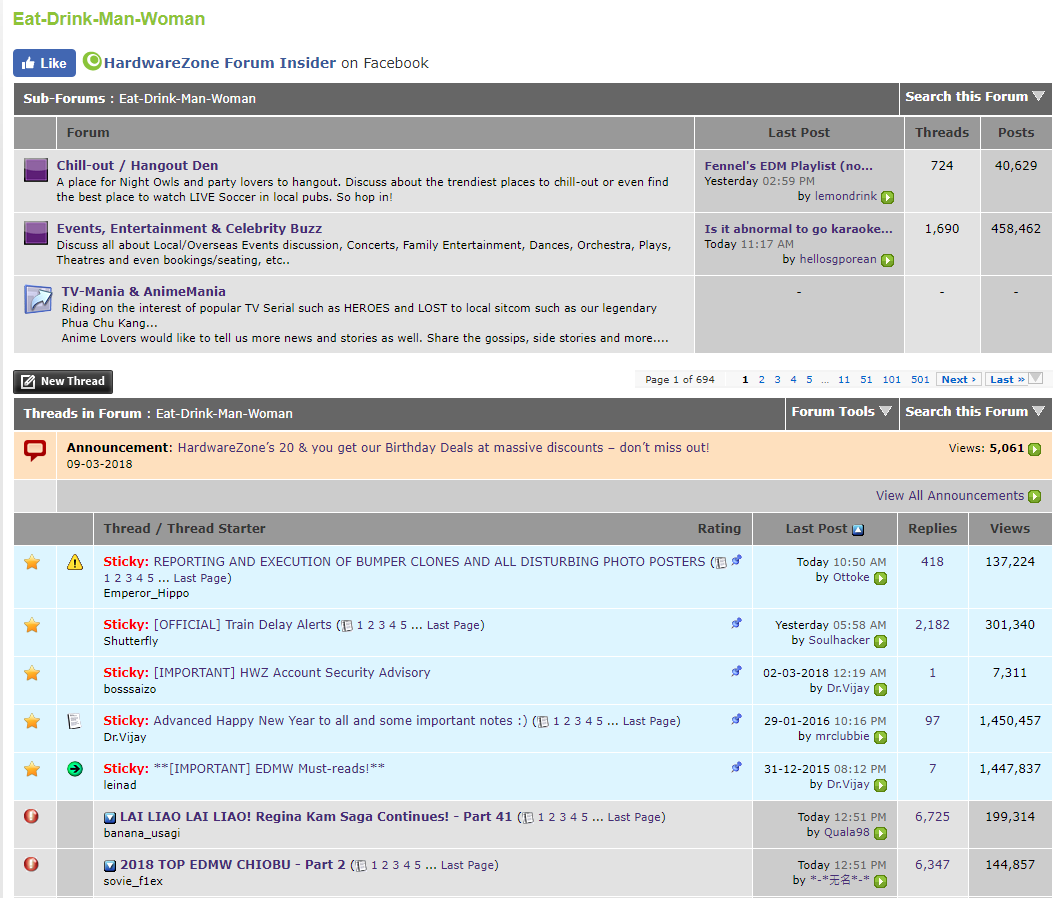Open Train Delay Alerts sticky thread
Image resolution: width=1063 pixels, height=898 pixels.
(243, 625)
